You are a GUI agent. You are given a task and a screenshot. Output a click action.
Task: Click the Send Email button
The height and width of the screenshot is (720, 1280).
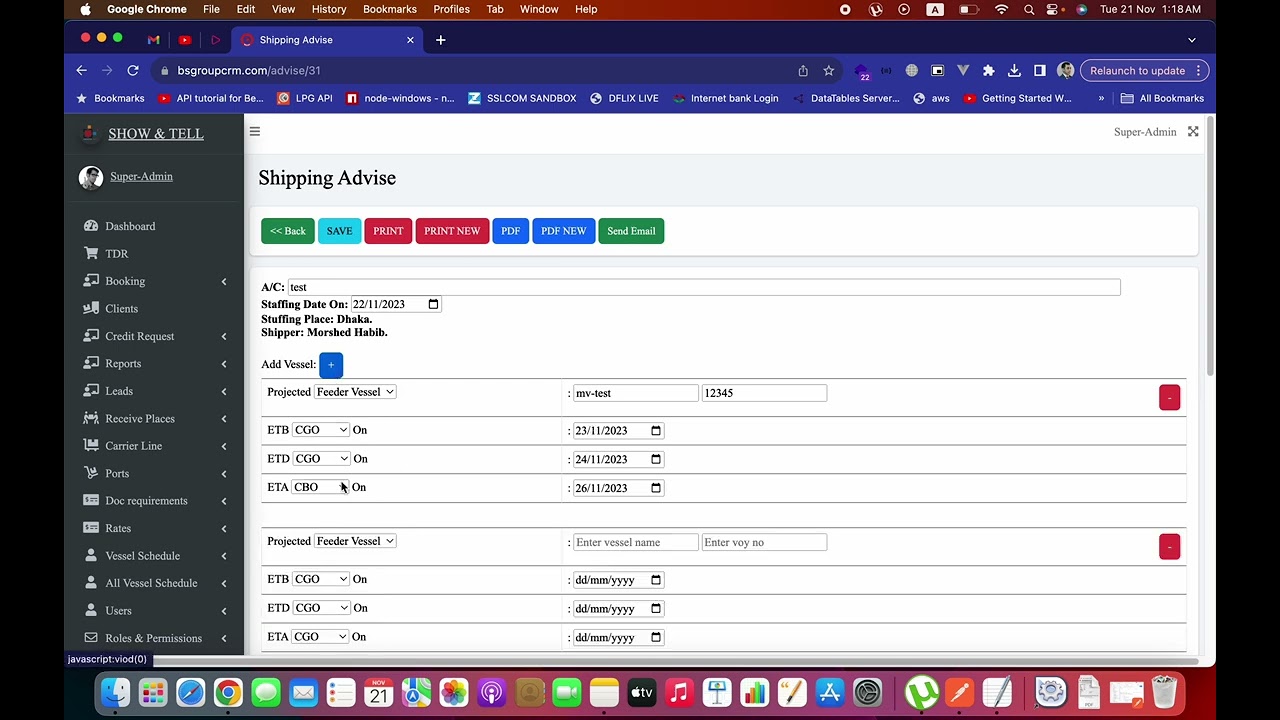pyautogui.click(x=631, y=231)
